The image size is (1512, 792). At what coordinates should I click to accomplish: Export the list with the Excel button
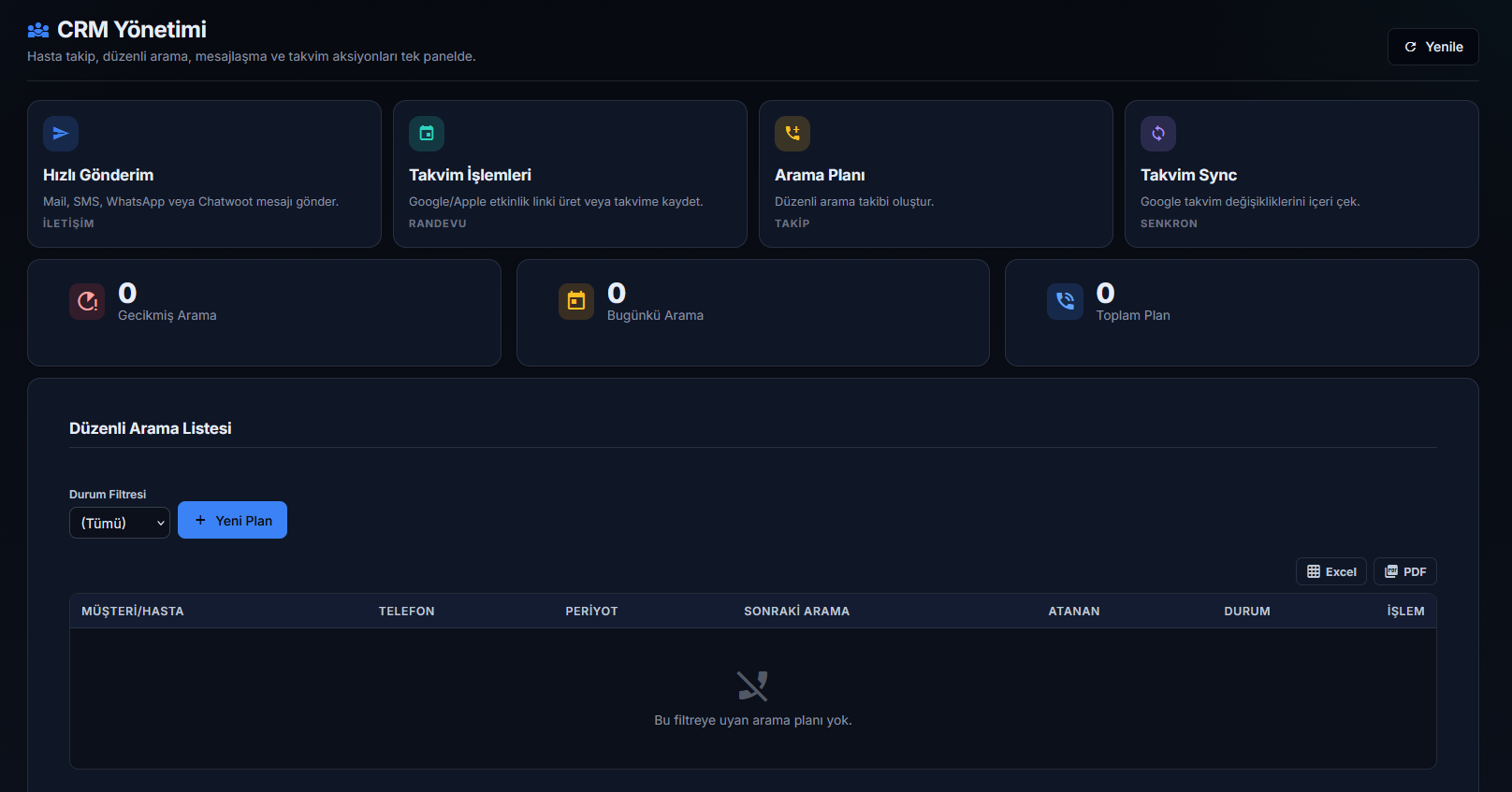(1330, 571)
